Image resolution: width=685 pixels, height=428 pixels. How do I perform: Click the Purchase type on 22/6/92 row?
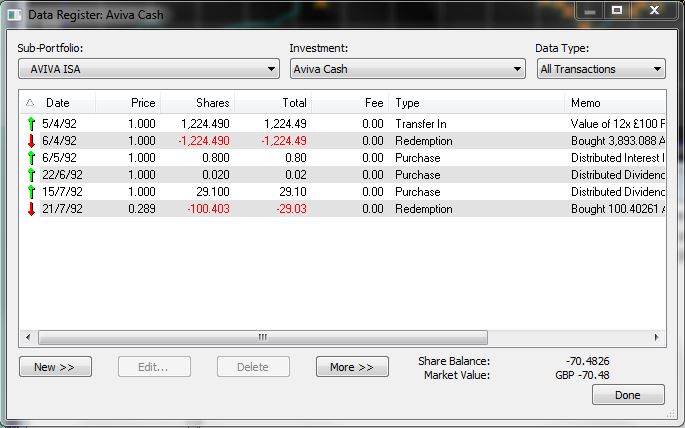pos(418,175)
